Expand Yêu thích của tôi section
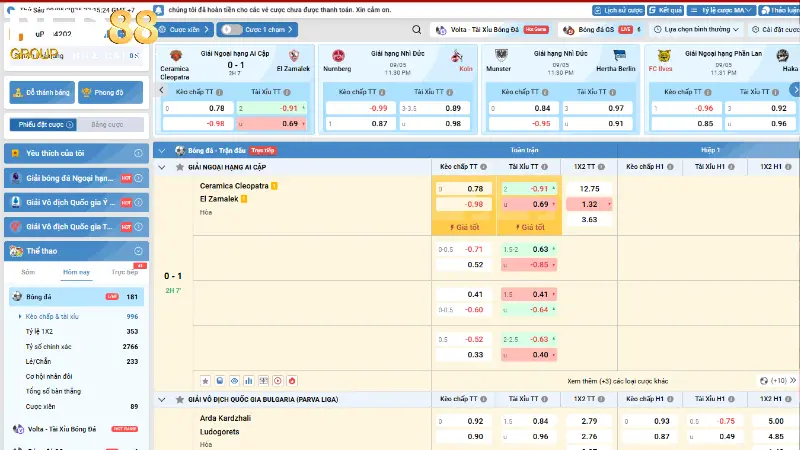The width and height of the screenshot is (800, 450). point(138,153)
